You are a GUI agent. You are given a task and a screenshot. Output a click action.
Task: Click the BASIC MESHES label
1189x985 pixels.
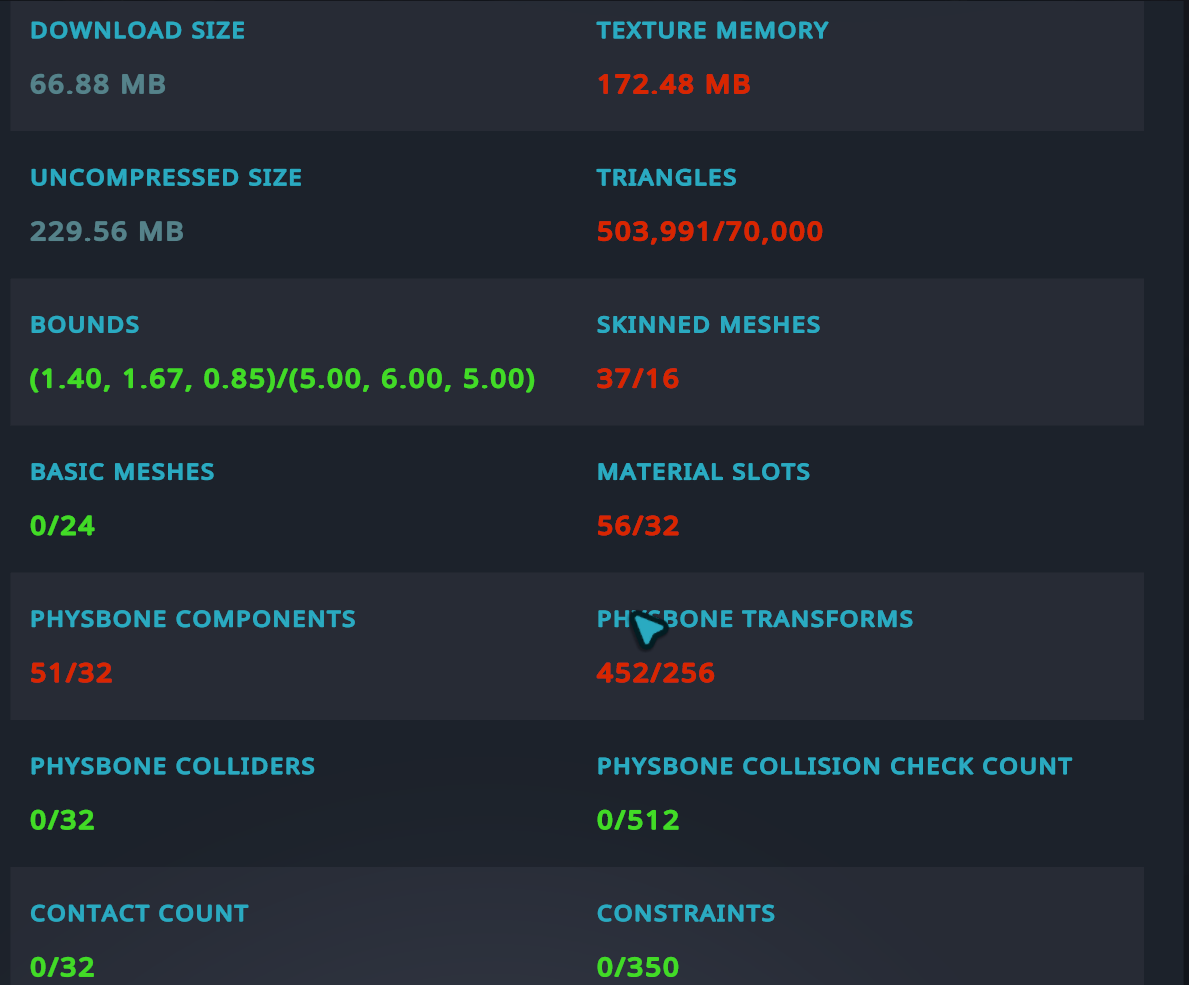(122, 472)
